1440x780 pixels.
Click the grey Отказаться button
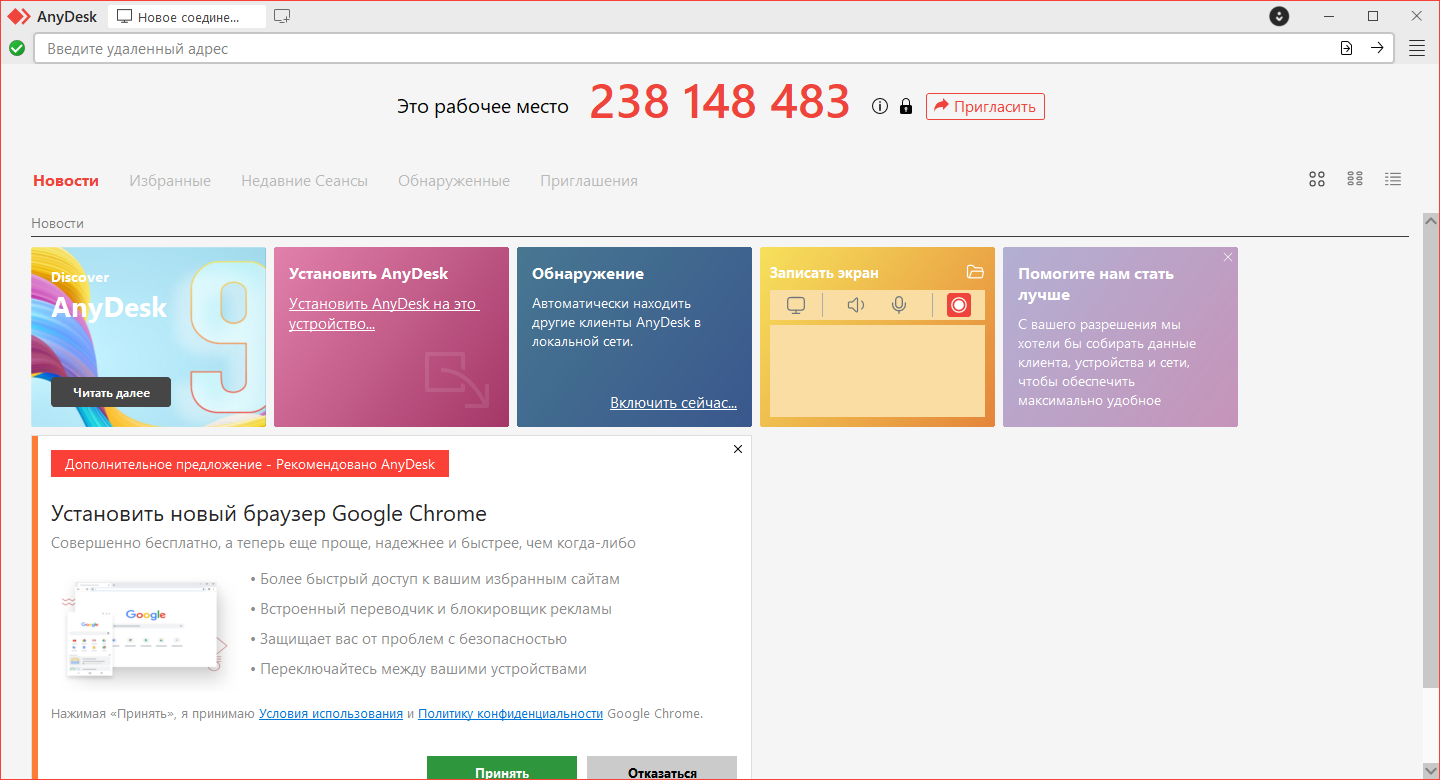pos(662,768)
